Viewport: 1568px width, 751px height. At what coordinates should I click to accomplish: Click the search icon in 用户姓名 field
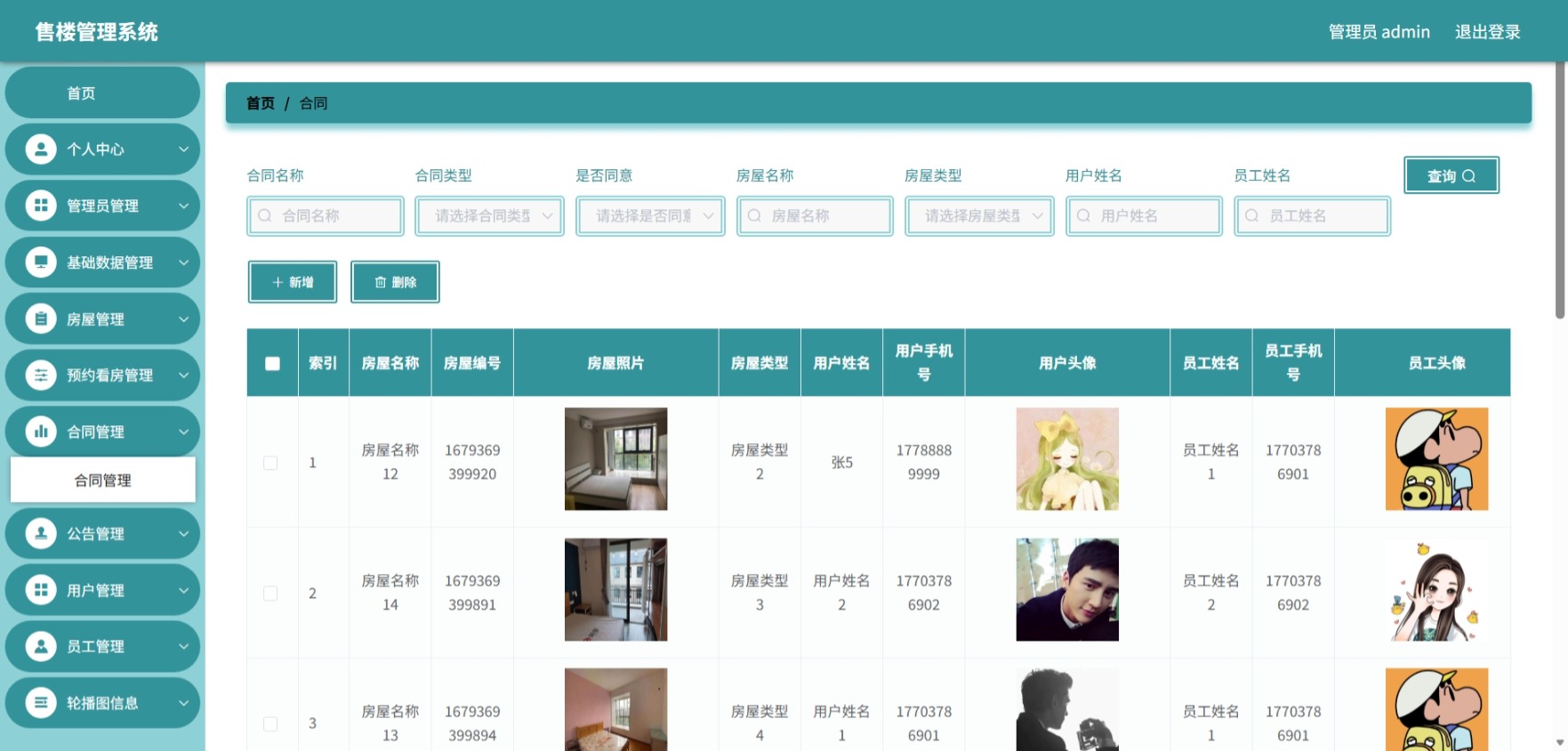(x=1083, y=215)
